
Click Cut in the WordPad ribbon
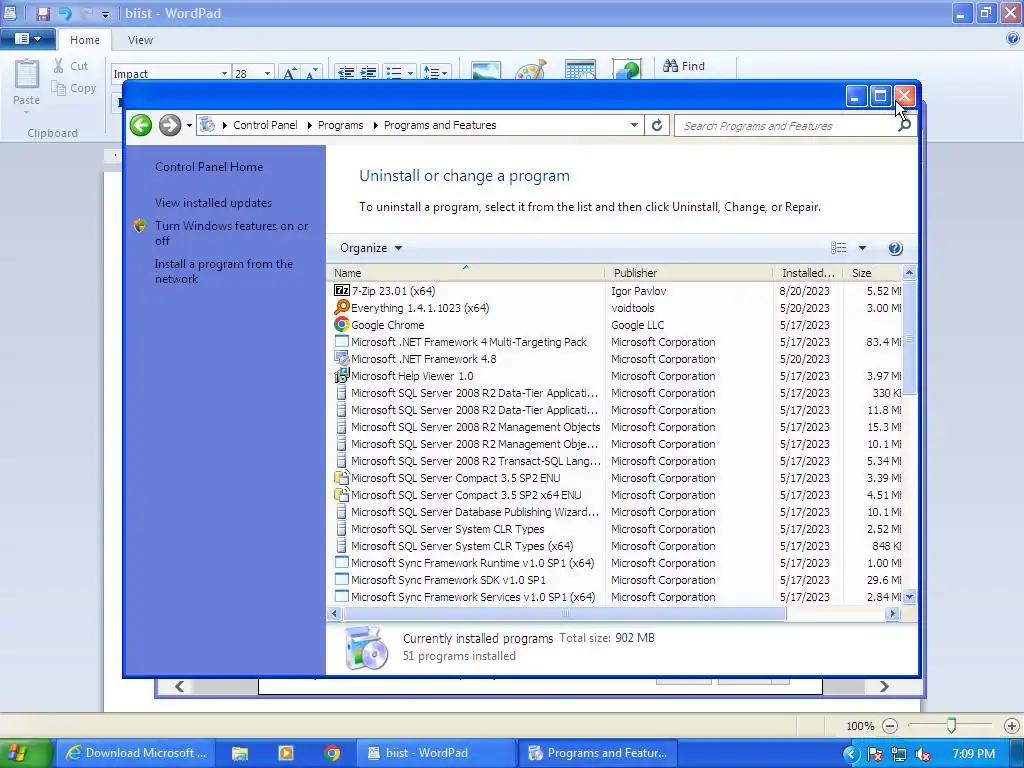click(71, 66)
